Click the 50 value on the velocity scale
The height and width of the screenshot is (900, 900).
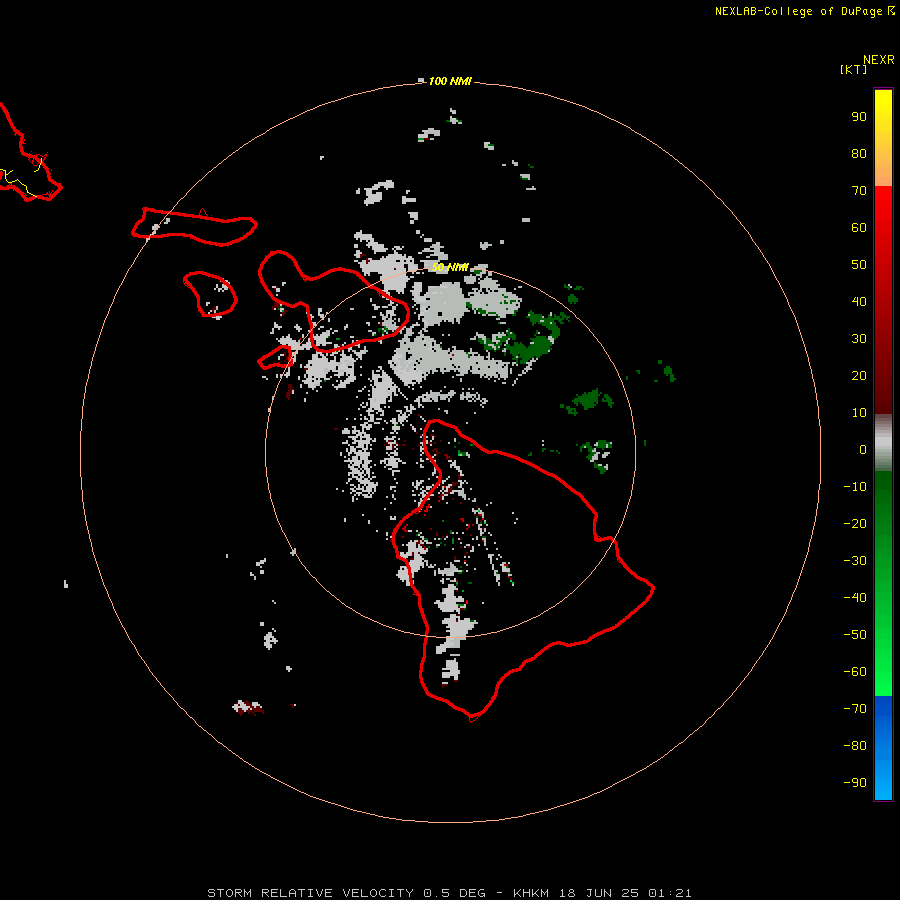[859, 265]
